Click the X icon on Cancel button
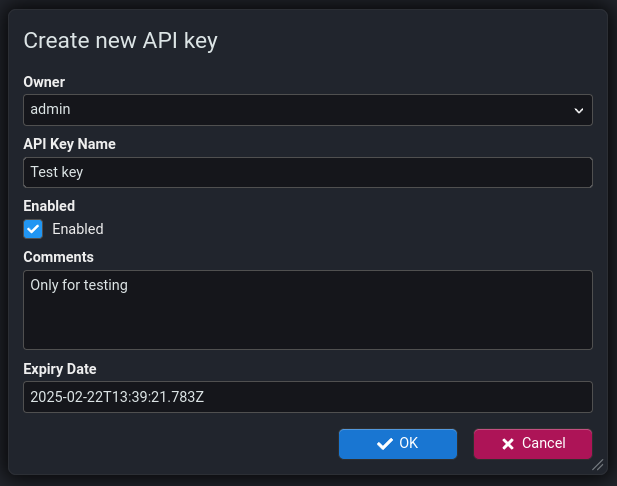Image resolution: width=617 pixels, height=486 pixels. pos(508,444)
